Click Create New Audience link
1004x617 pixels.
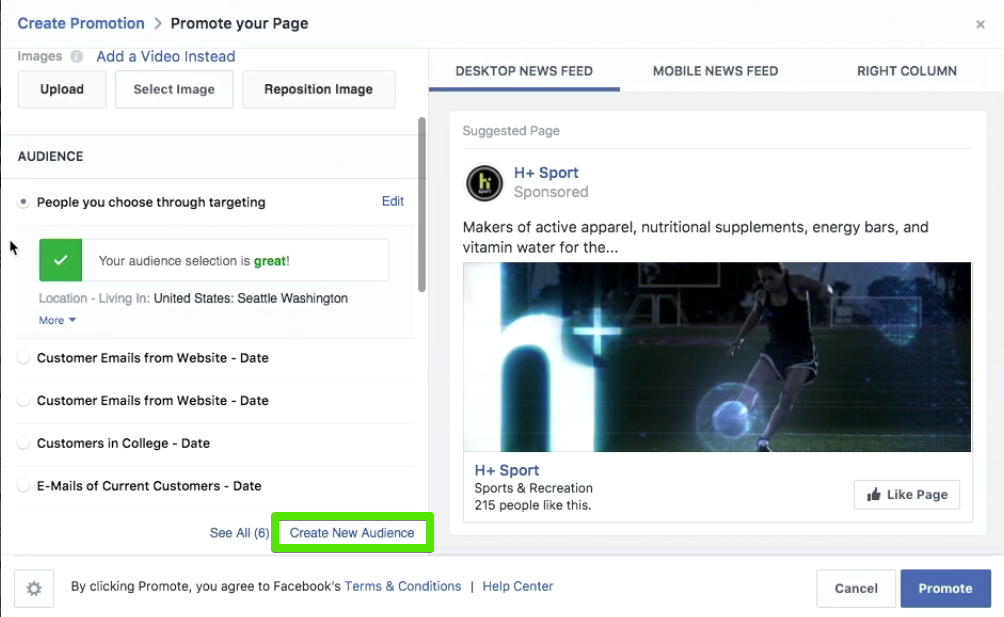pos(352,533)
